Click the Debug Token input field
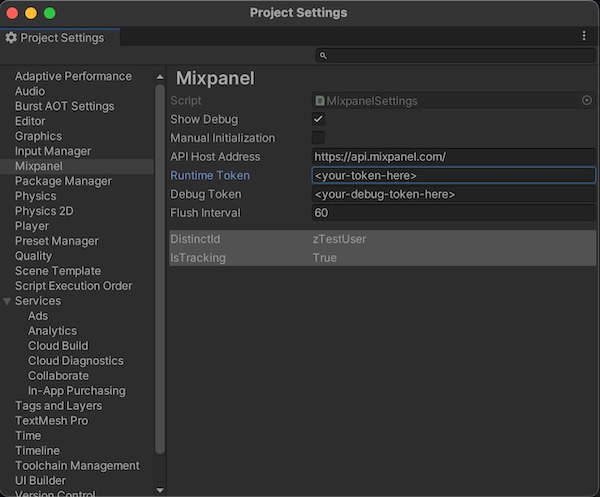 [x=453, y=194]
